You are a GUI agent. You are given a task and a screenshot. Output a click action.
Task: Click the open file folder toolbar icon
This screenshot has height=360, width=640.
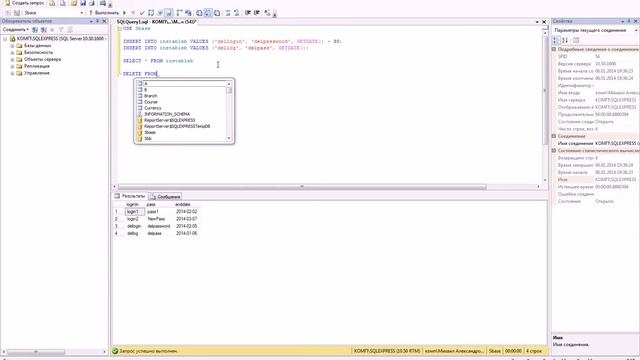74,3
